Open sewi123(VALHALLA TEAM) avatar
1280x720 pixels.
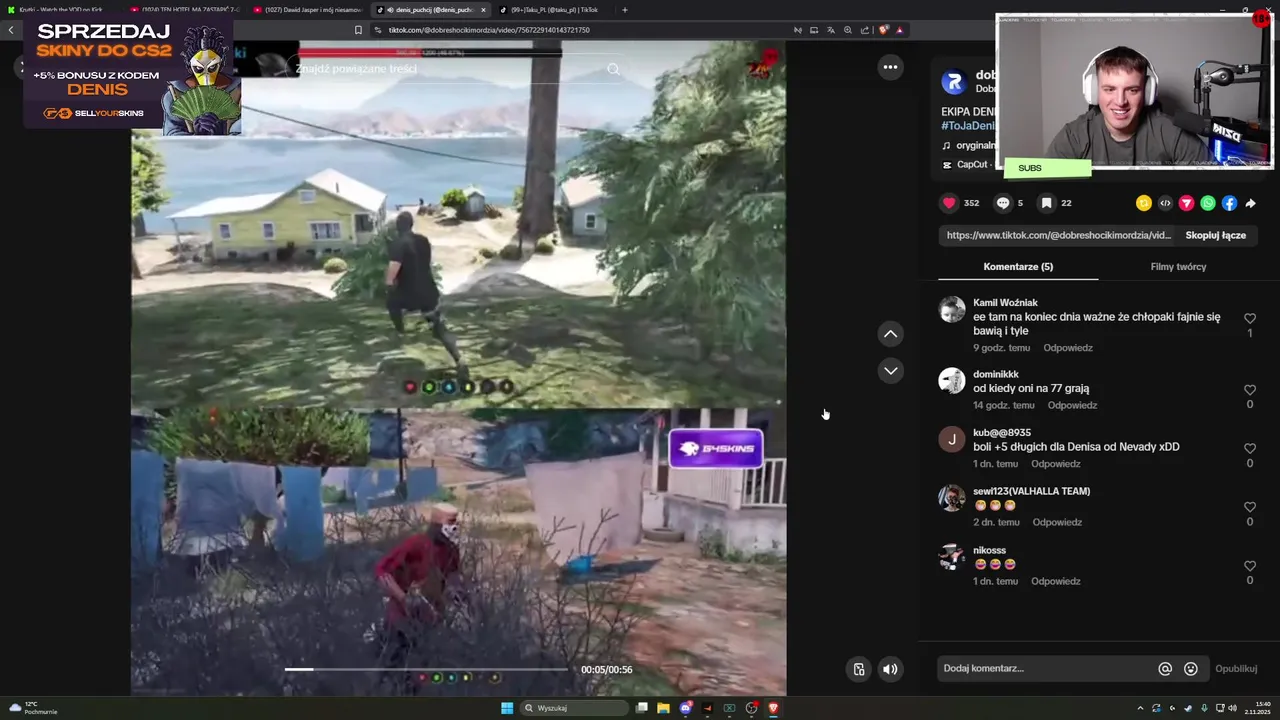point(952,498)
